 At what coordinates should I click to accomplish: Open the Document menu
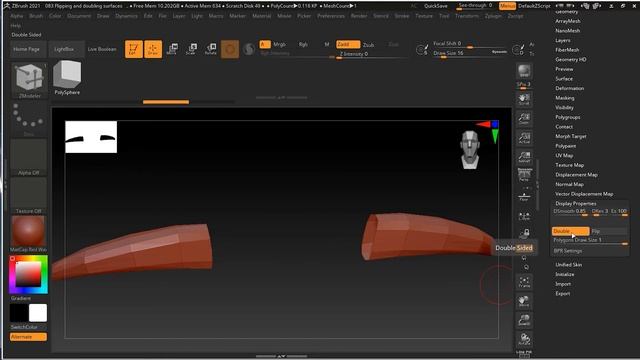[x=79, y=16]
